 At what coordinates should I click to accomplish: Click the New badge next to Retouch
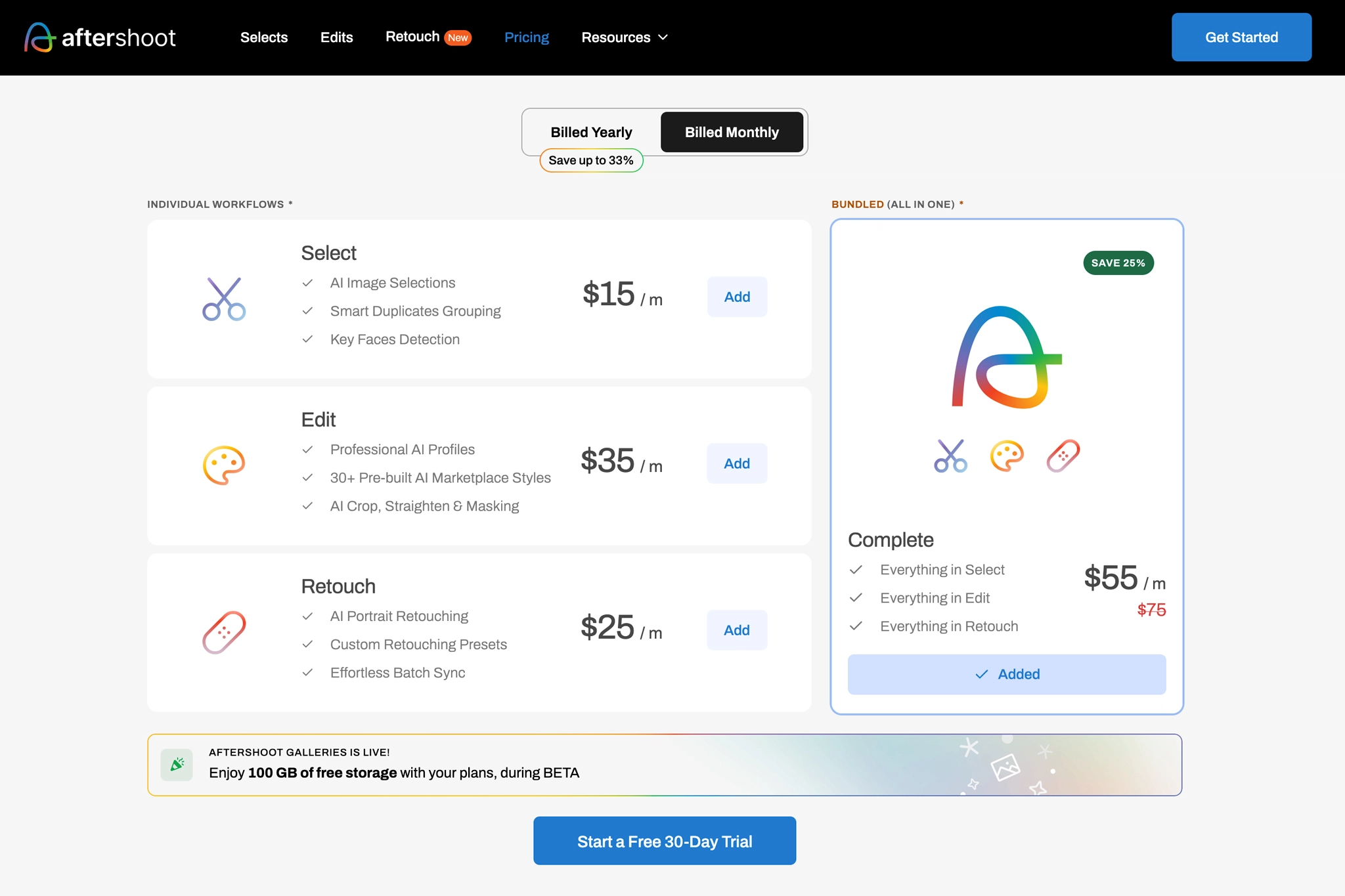(x=458, y=37)
